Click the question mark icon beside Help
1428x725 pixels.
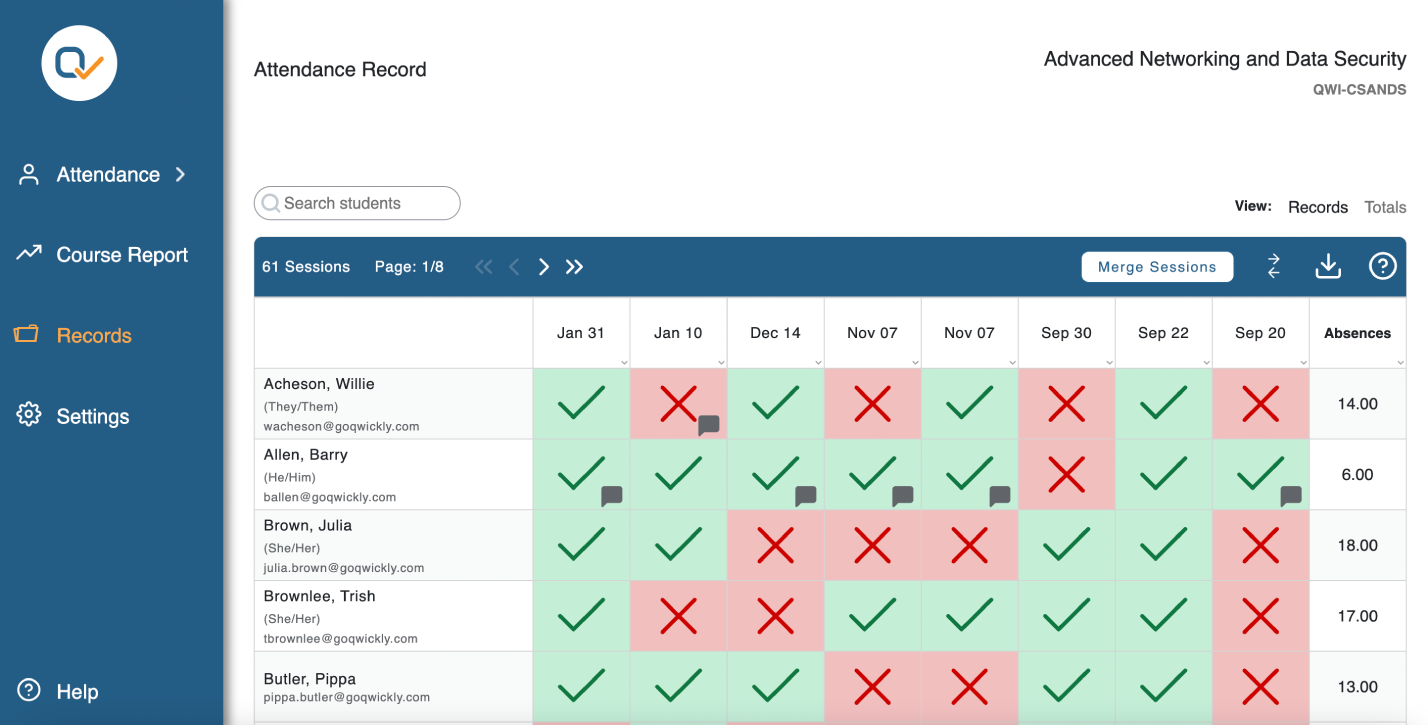tap(29, 690)
